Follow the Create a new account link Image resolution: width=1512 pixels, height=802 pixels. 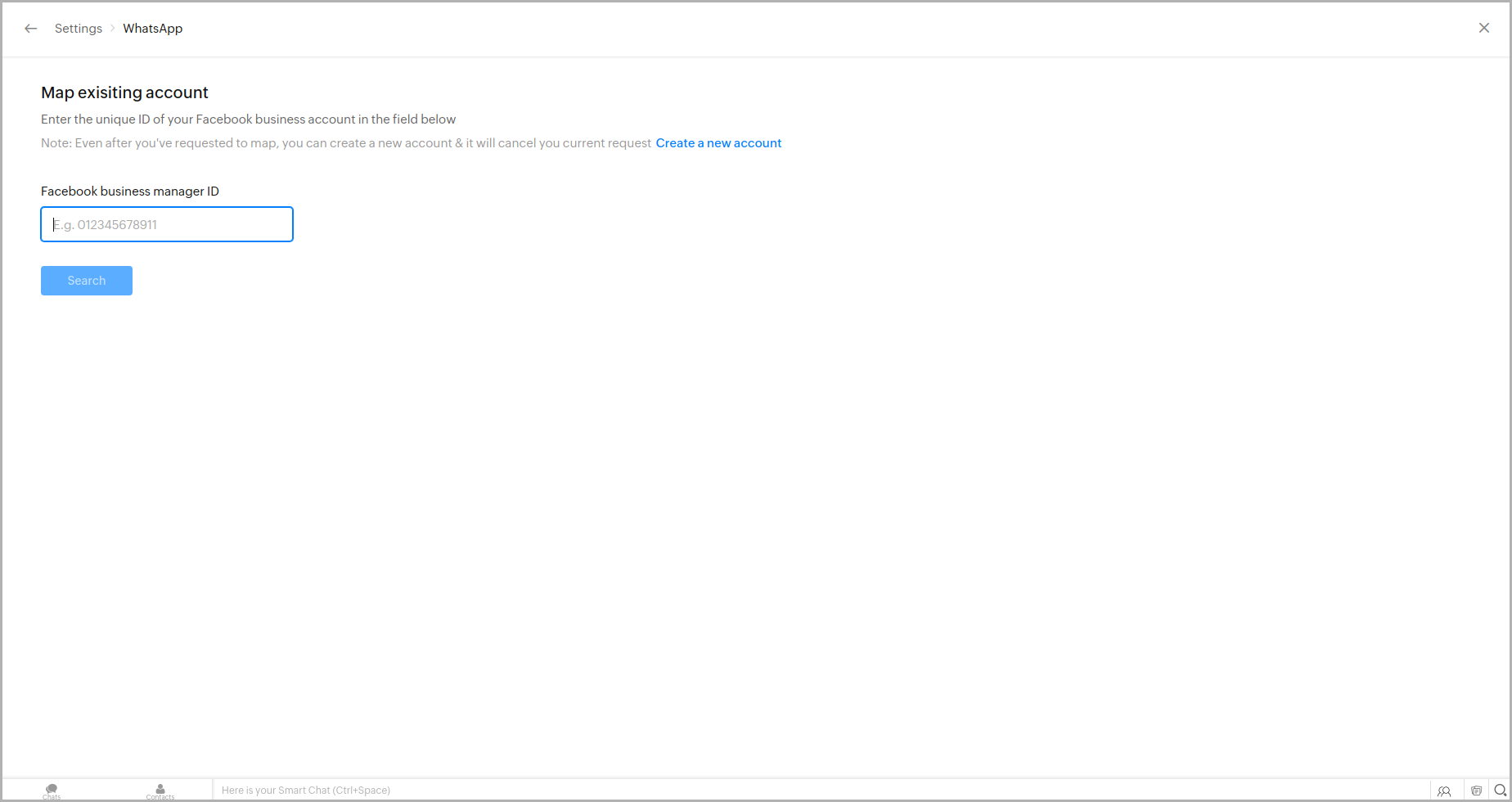tap(718, 143)
